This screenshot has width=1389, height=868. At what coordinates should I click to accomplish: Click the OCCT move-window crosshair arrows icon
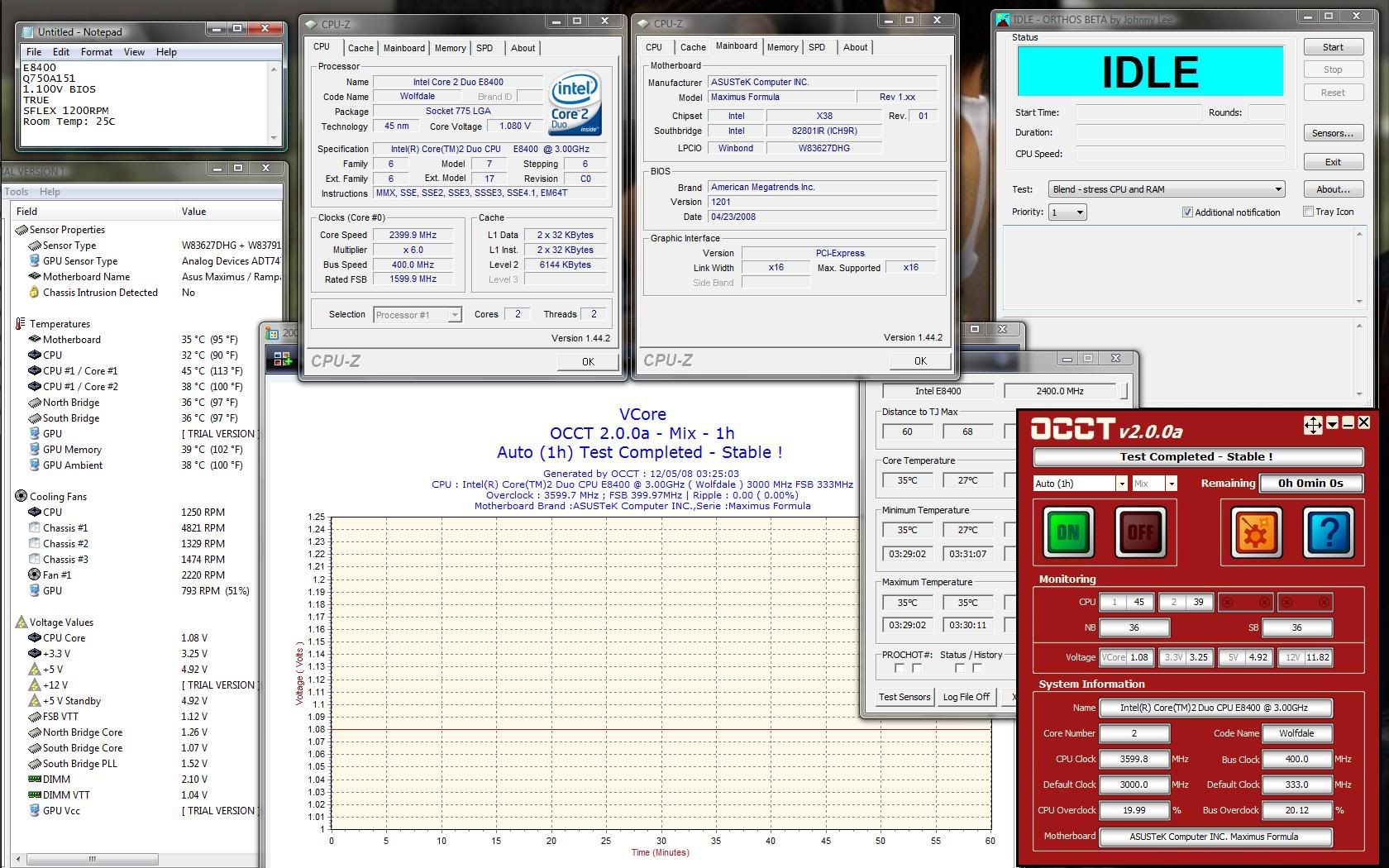[1312, 425]
